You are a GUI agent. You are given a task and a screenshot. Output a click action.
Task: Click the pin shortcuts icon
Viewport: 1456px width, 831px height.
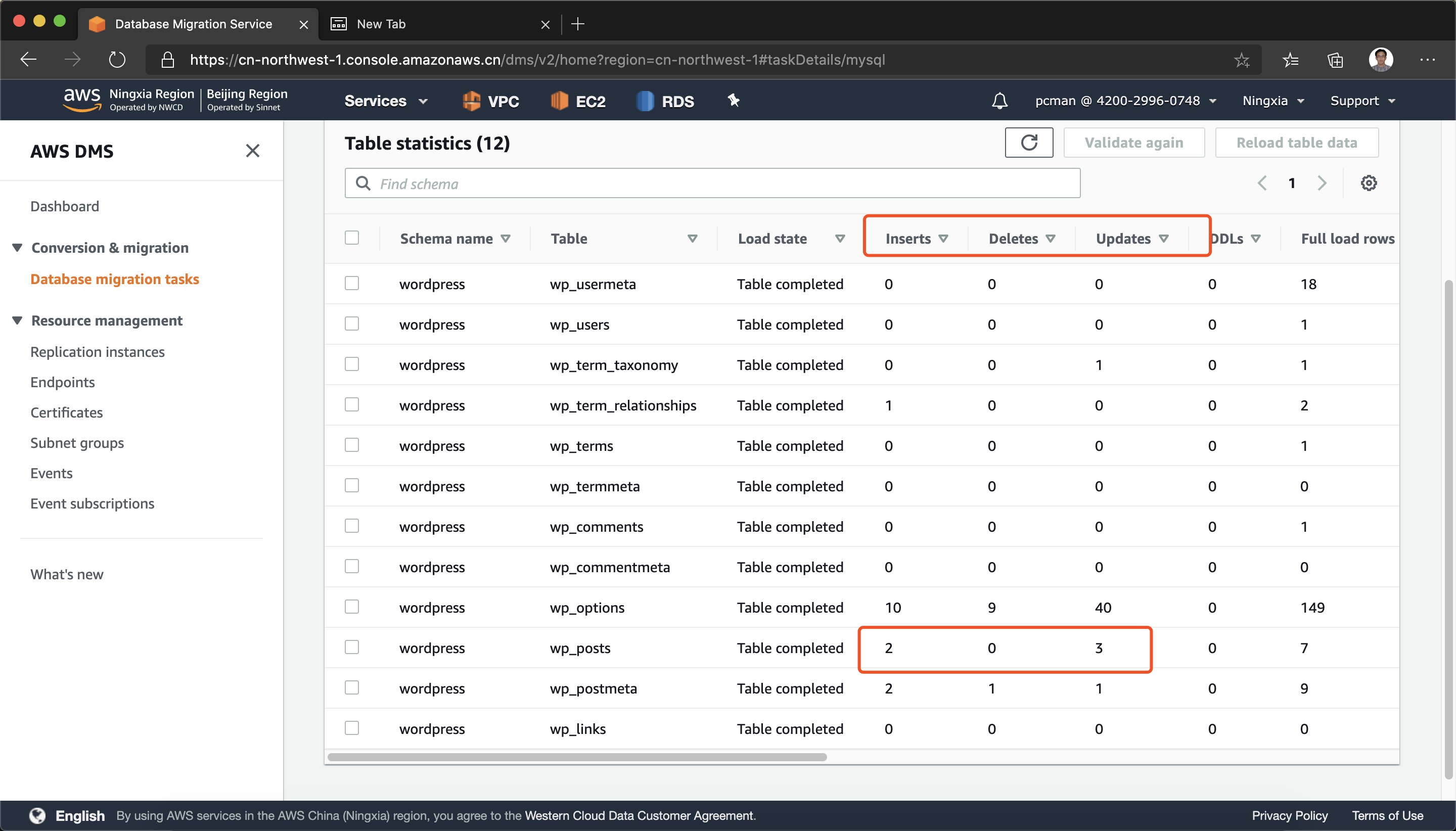point(734,101)
